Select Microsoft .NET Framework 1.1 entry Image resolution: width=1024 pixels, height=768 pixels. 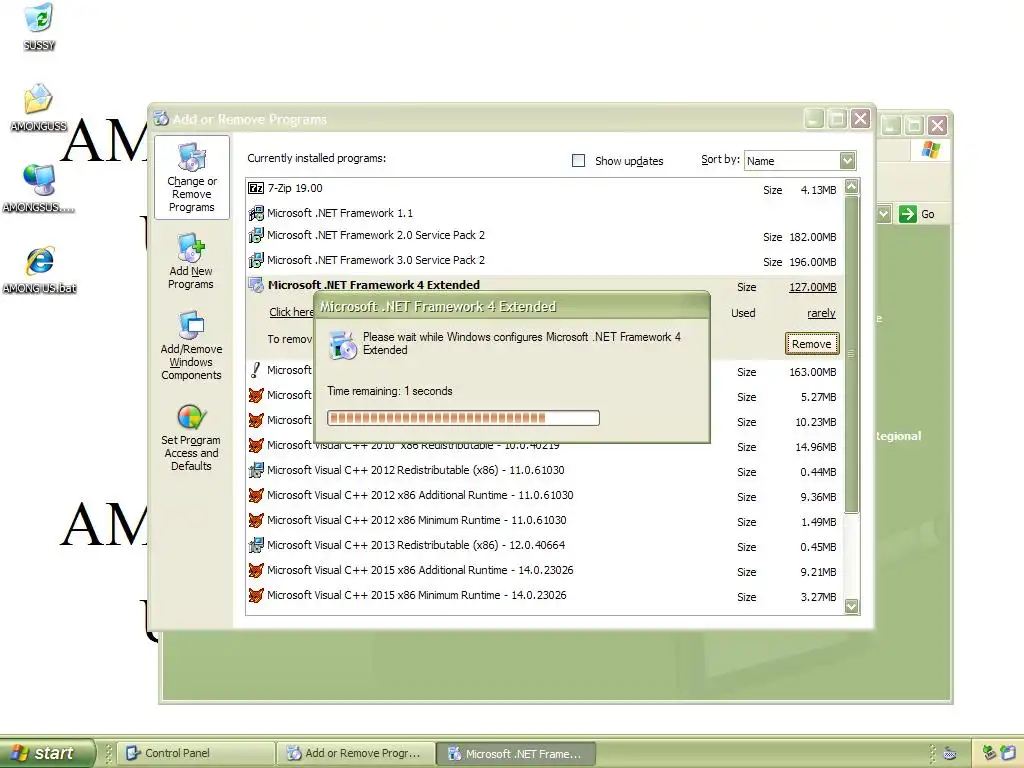(545, 213)
